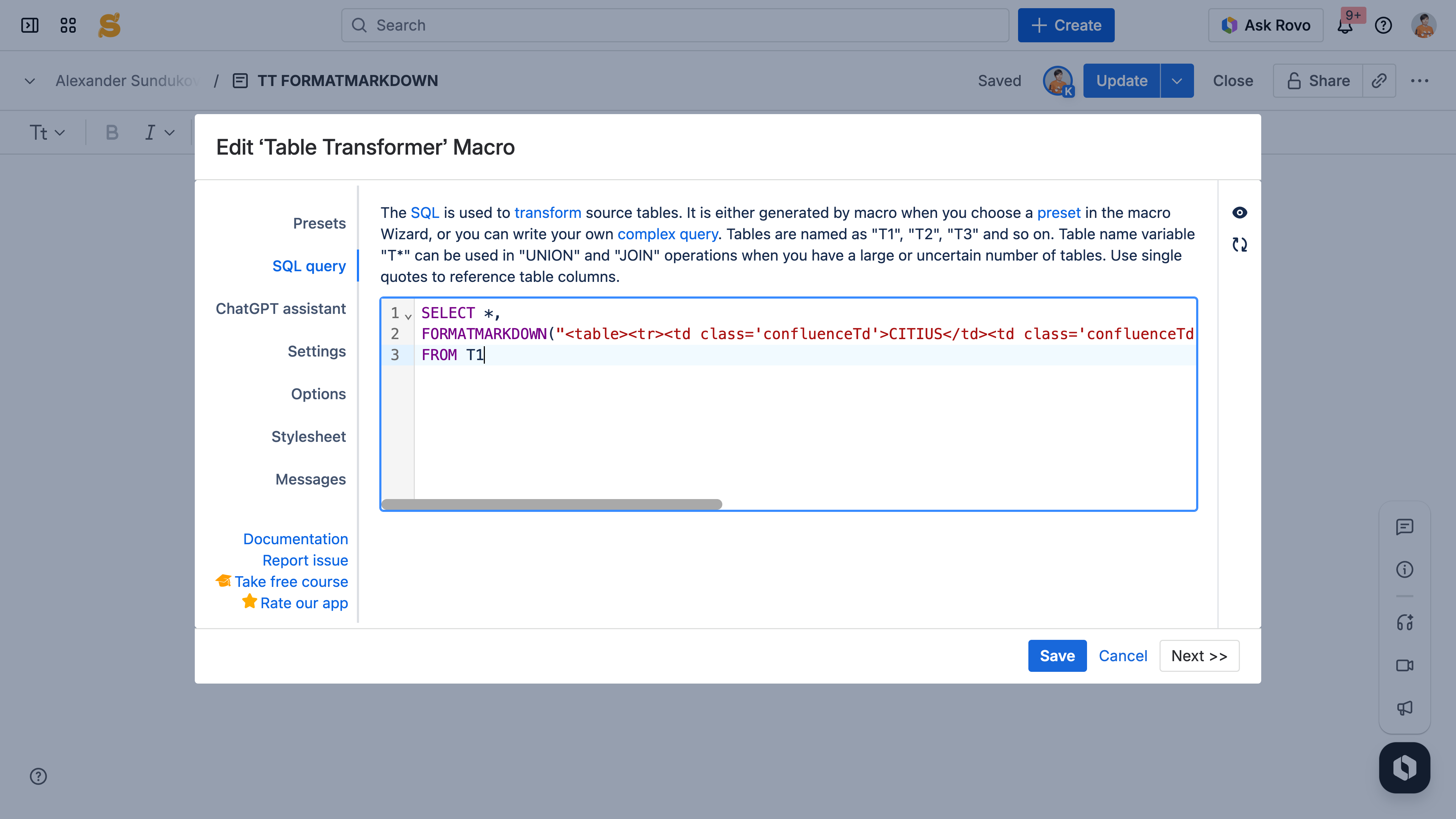Expand the Update button dropdown arrow

click(x=1177, y=81)
